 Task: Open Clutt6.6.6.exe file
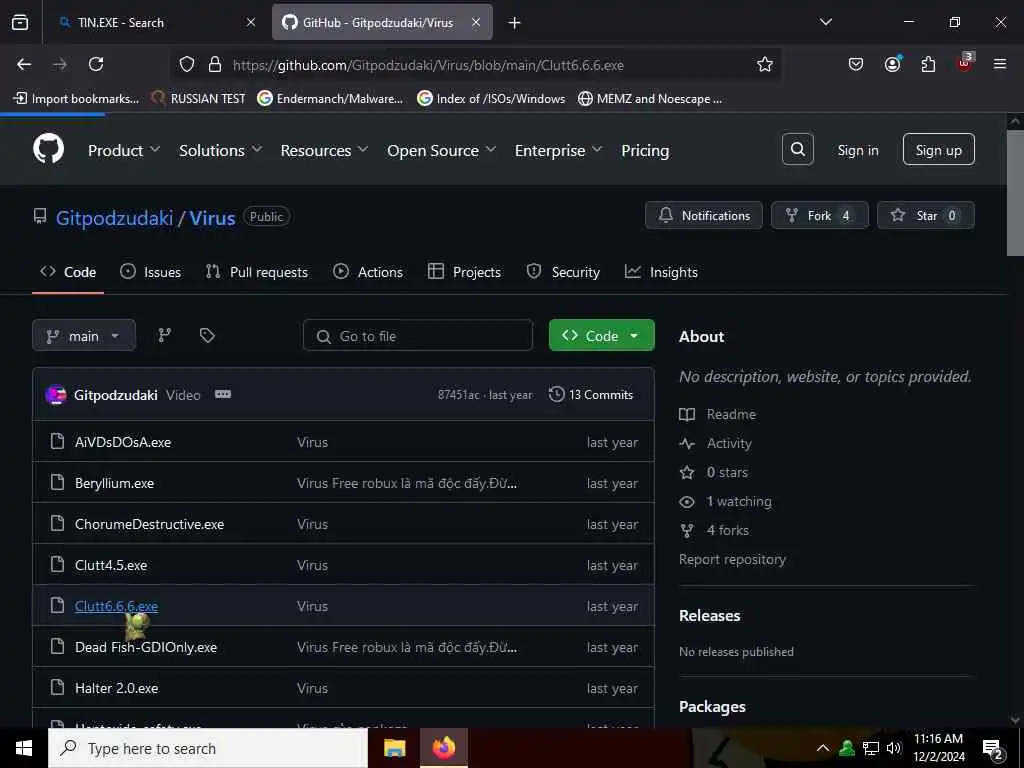point(116,606)
